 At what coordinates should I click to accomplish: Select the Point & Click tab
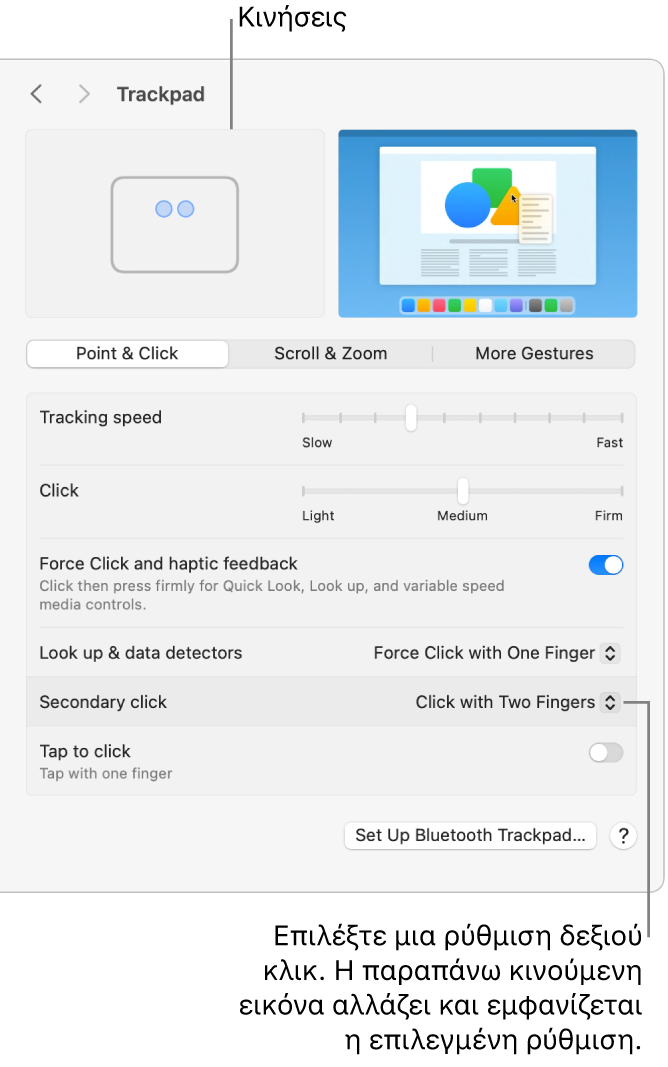[x=127, y=354]
